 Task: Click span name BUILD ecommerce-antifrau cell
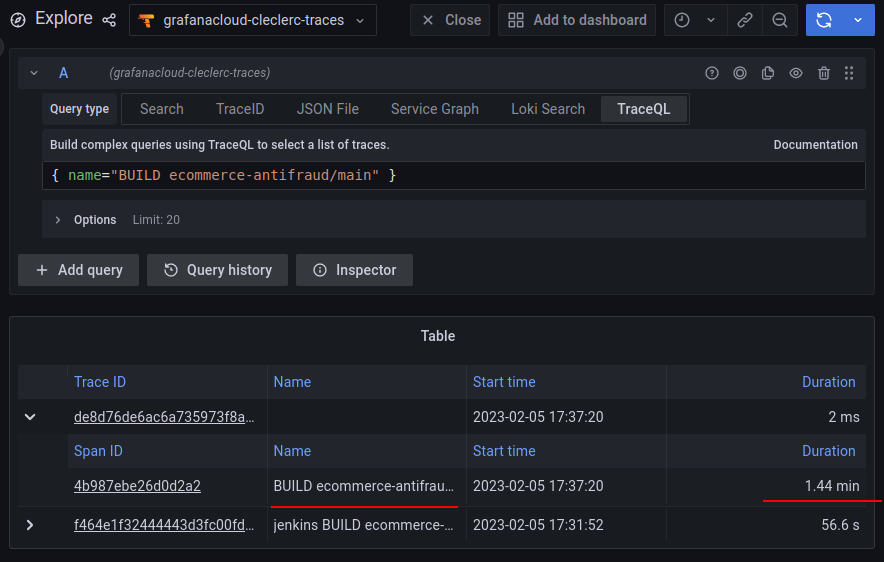click(364, 486)
